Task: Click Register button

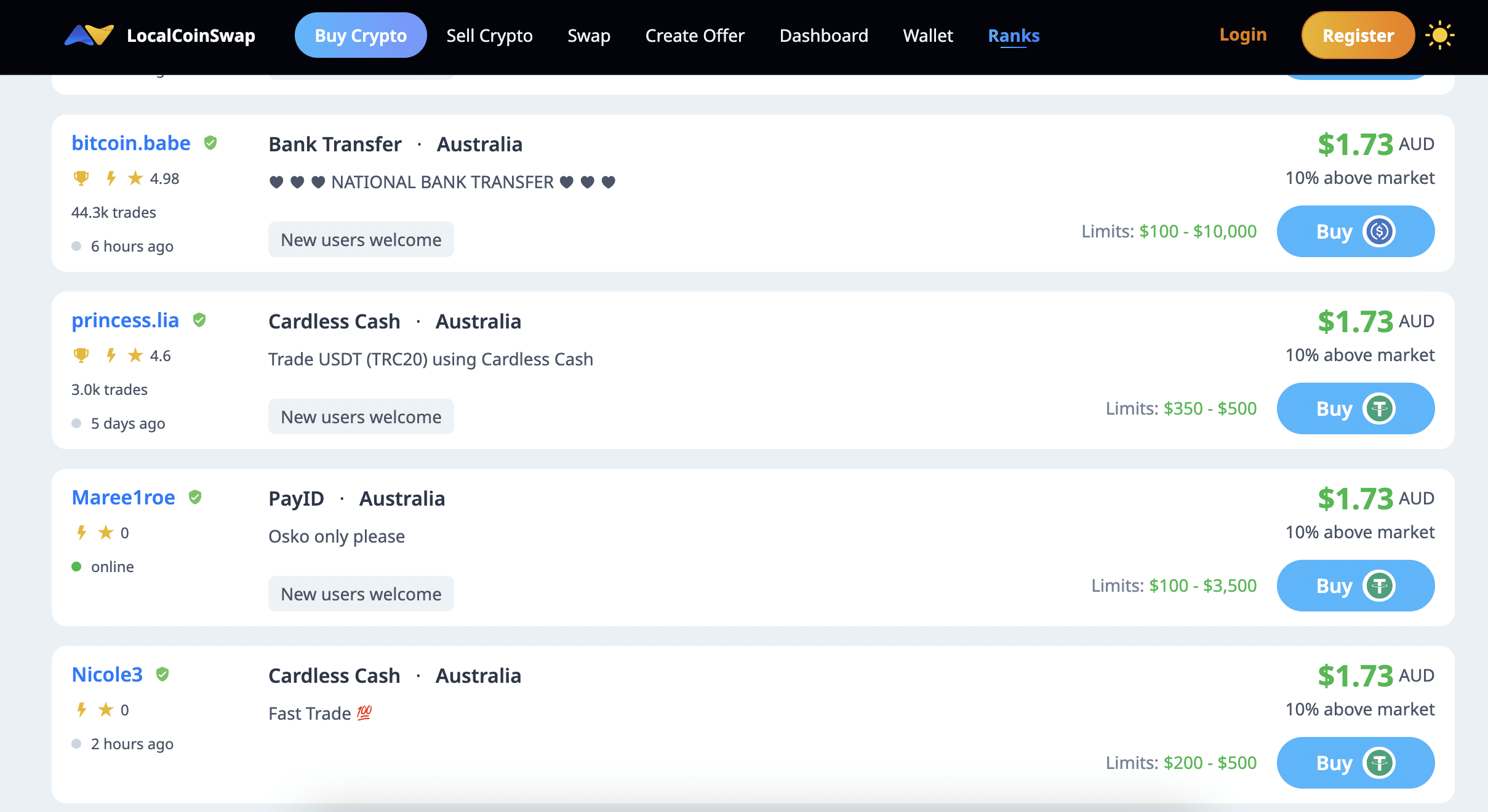Action: tap(1358, 36)
